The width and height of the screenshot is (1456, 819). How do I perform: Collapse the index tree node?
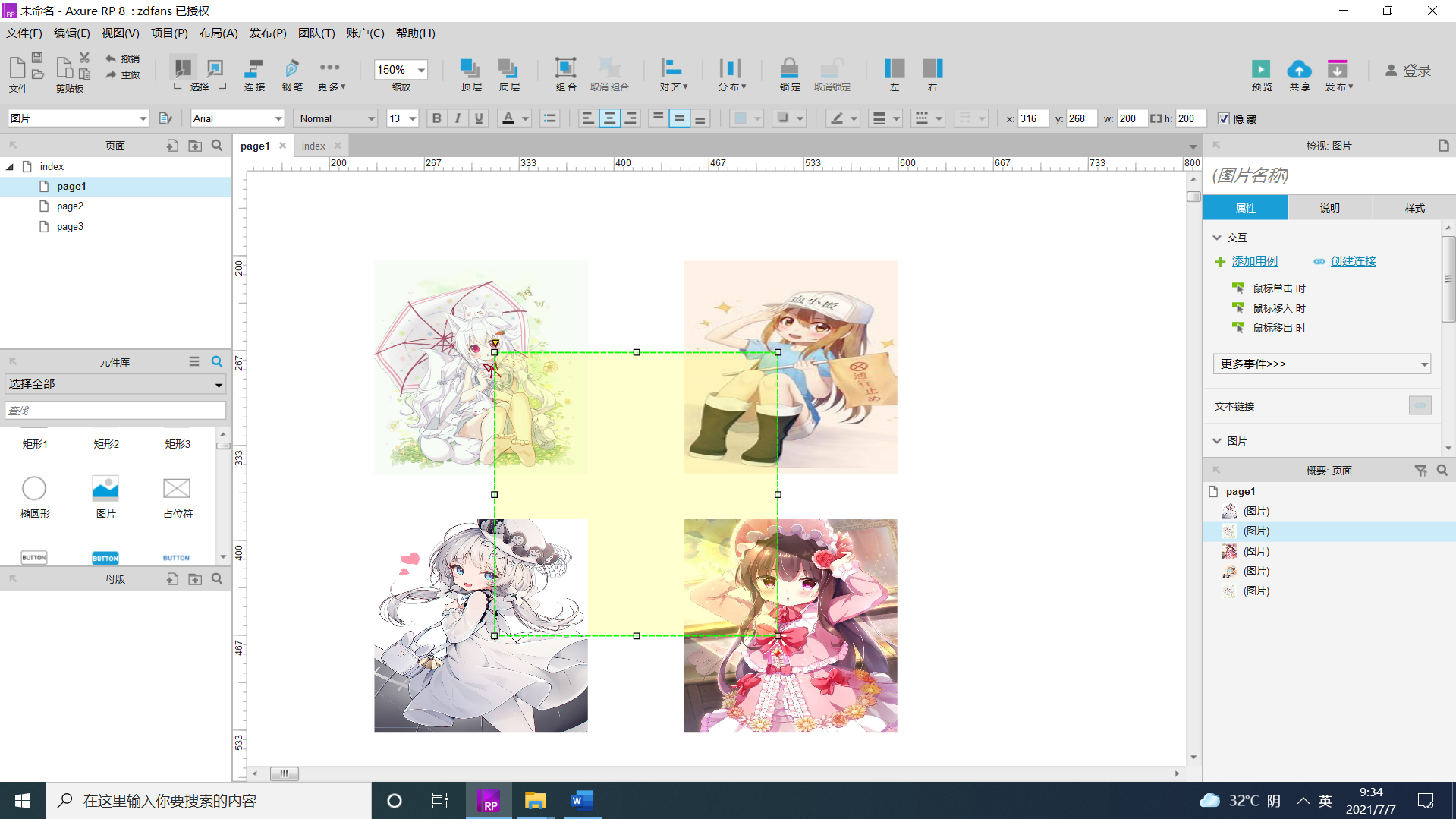coord(10,167)
